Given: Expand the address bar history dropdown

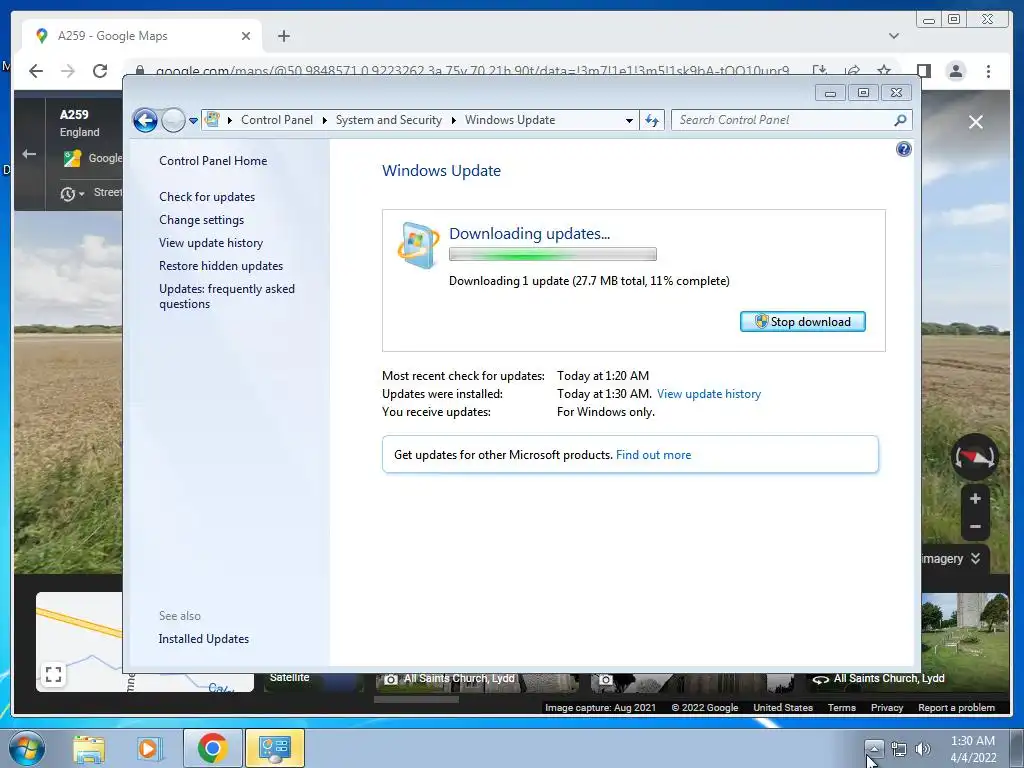Looking at the screenshot, I should [x=629, y=120].
